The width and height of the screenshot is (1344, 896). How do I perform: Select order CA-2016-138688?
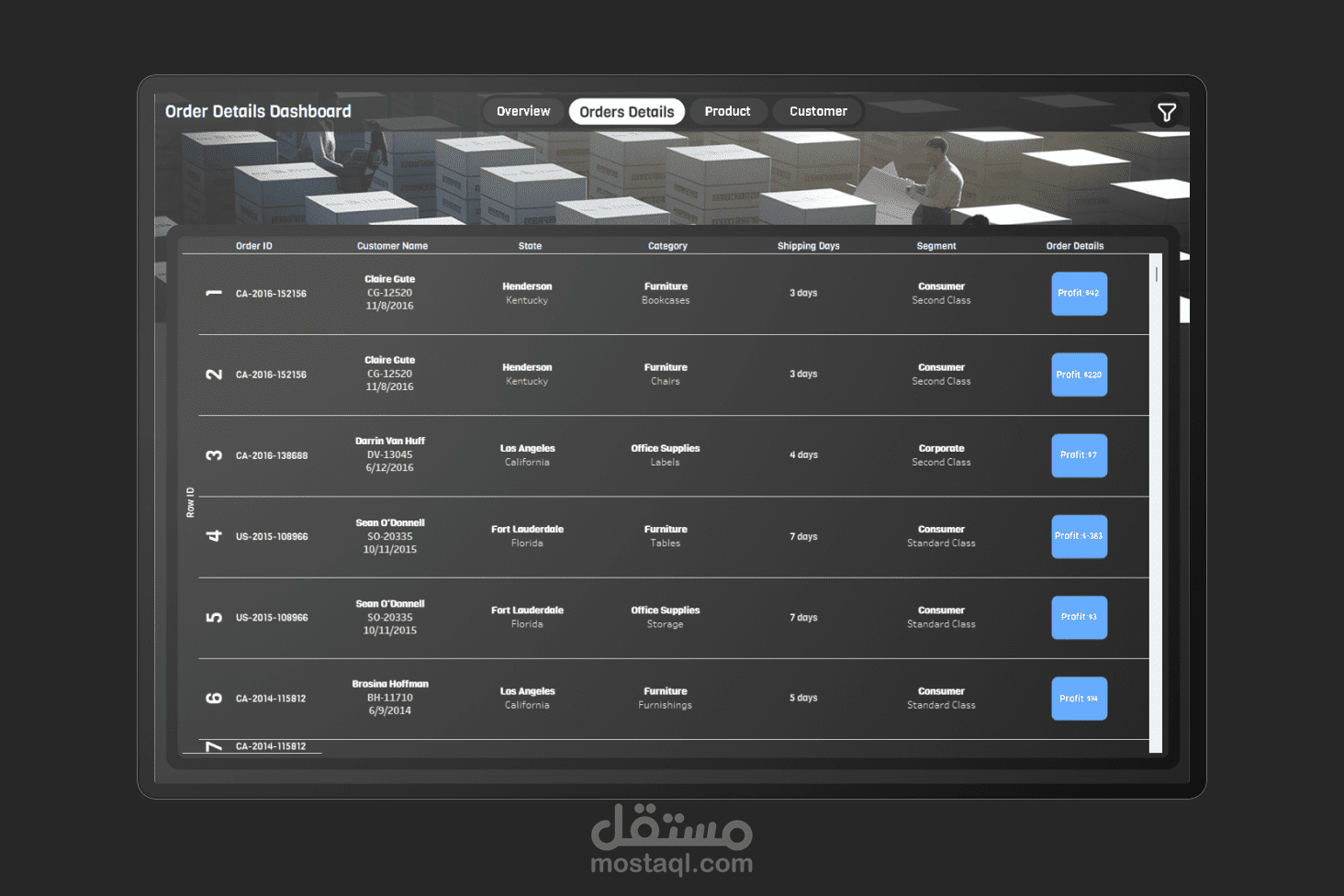[272, 455]
